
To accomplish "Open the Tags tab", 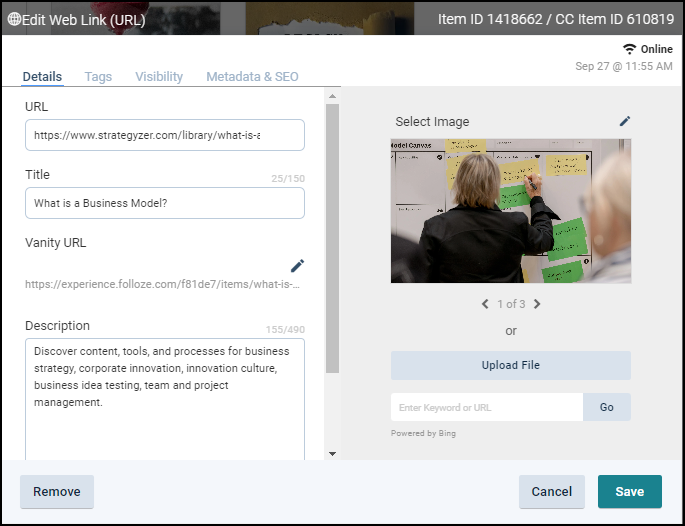I will click(98, 77).
